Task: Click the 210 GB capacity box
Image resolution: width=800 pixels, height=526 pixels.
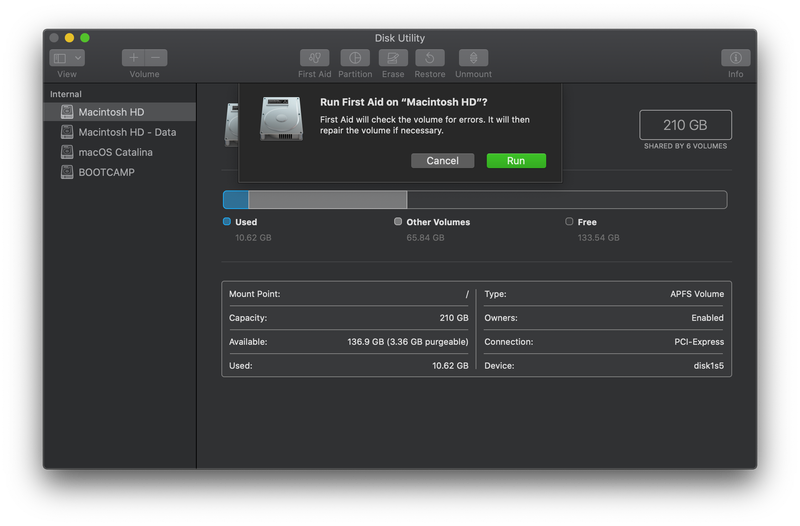Action: pyautogui.click(x=685, y=125)
